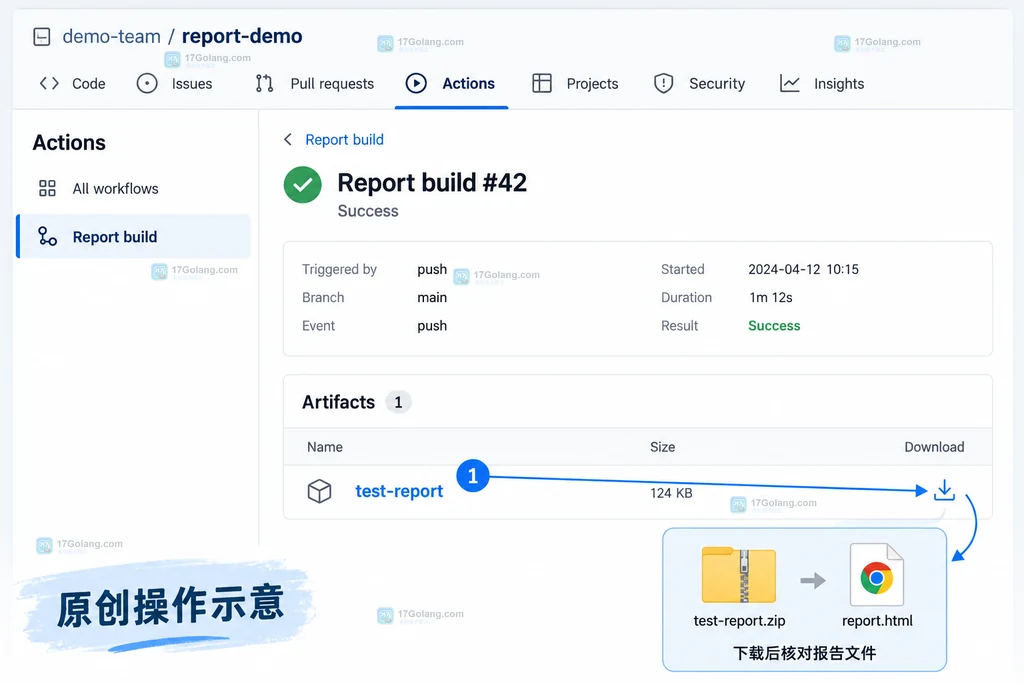Click the Artifacts count badge 1

[398, 402]
